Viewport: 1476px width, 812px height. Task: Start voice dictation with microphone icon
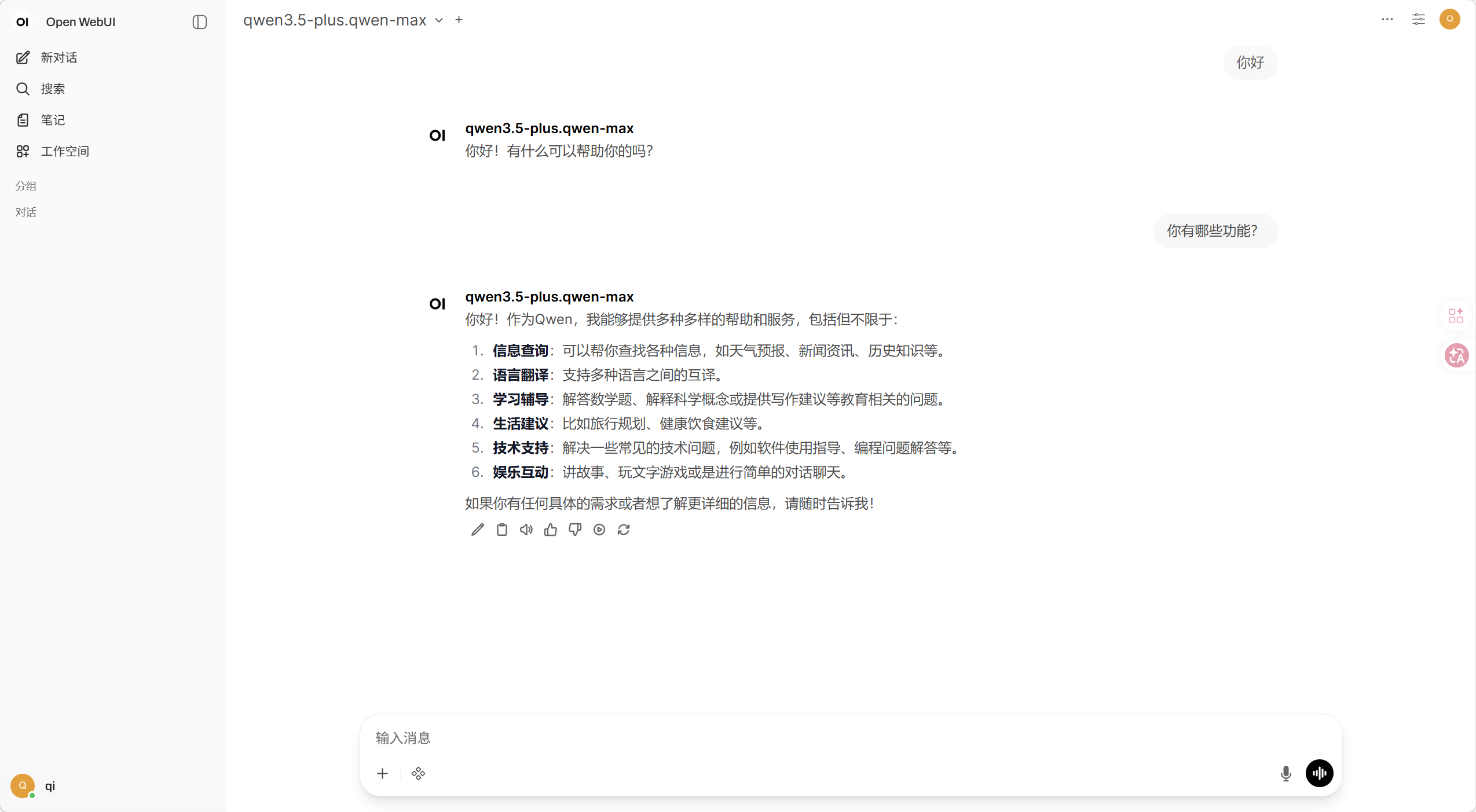click(1285, 773)
